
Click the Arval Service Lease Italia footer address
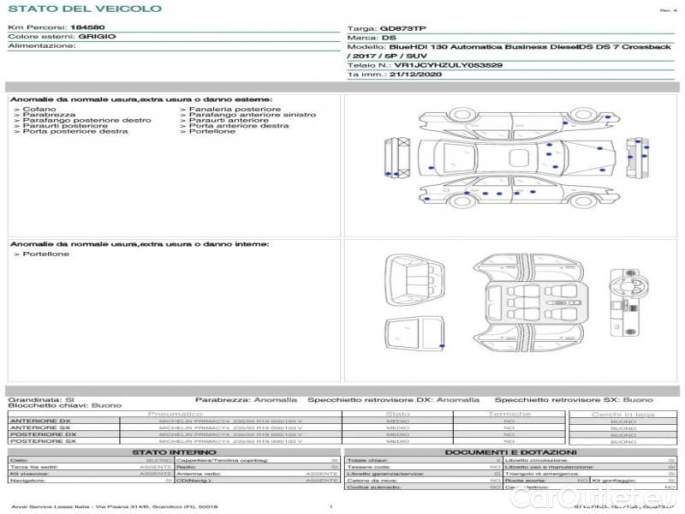pos(114,507)
